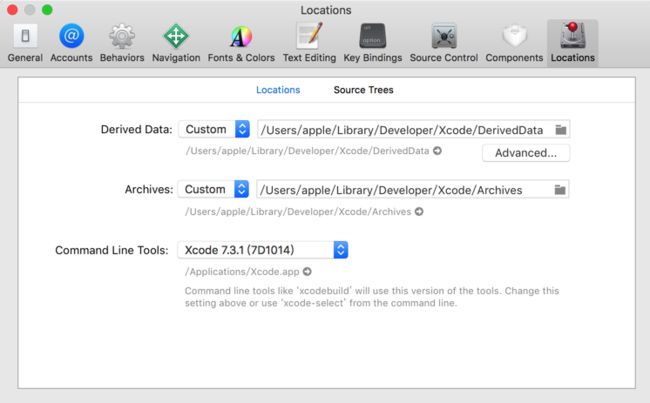The height and width of the screenshot is (403, 650).
Task: Open the Fonts & Colors preferences pane
Action: (x=241, y=43)
